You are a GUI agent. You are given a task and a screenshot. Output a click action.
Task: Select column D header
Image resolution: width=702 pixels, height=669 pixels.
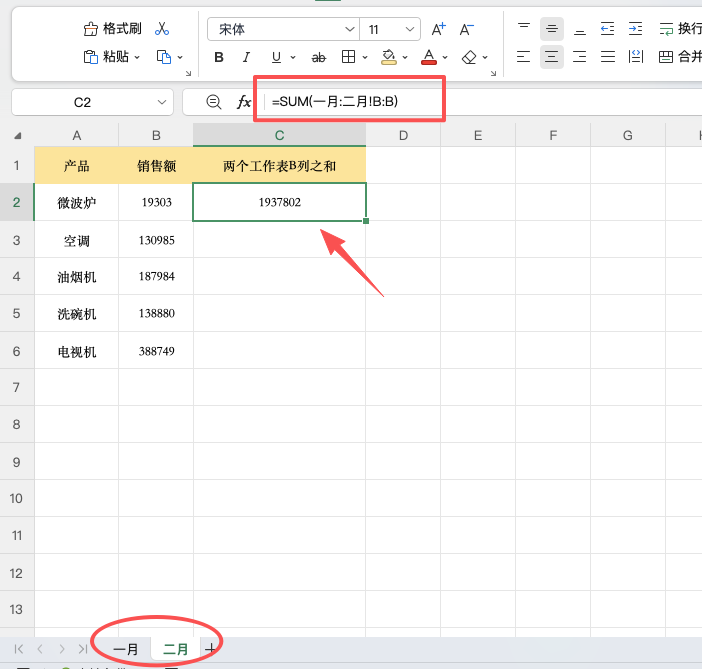(403, 135)
